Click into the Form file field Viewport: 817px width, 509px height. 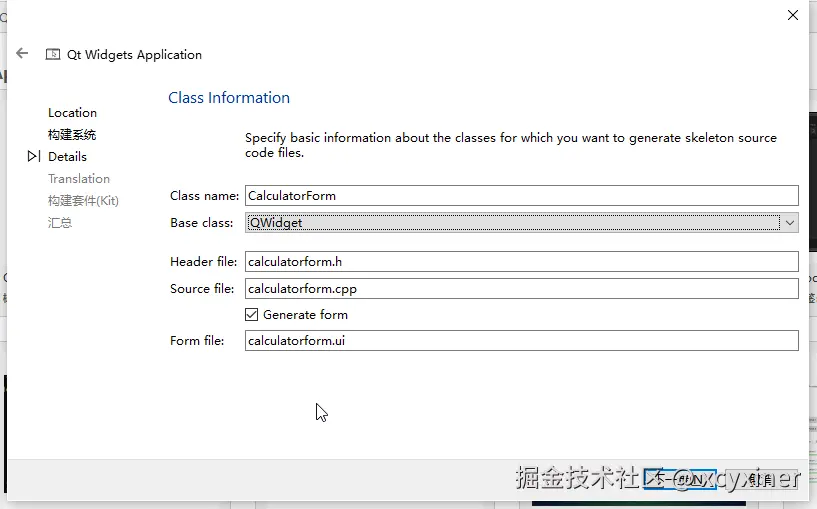coord(522,341)
